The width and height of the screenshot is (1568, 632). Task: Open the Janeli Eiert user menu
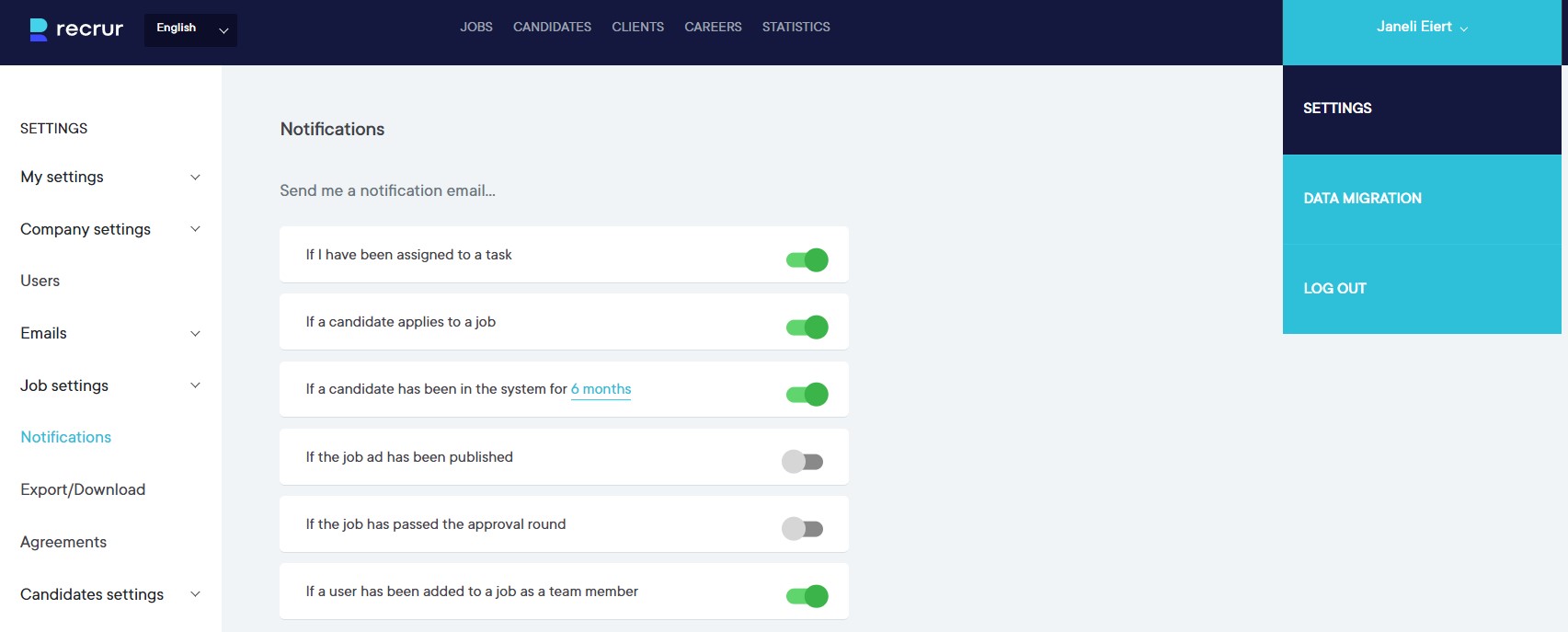click(1421, 28)
